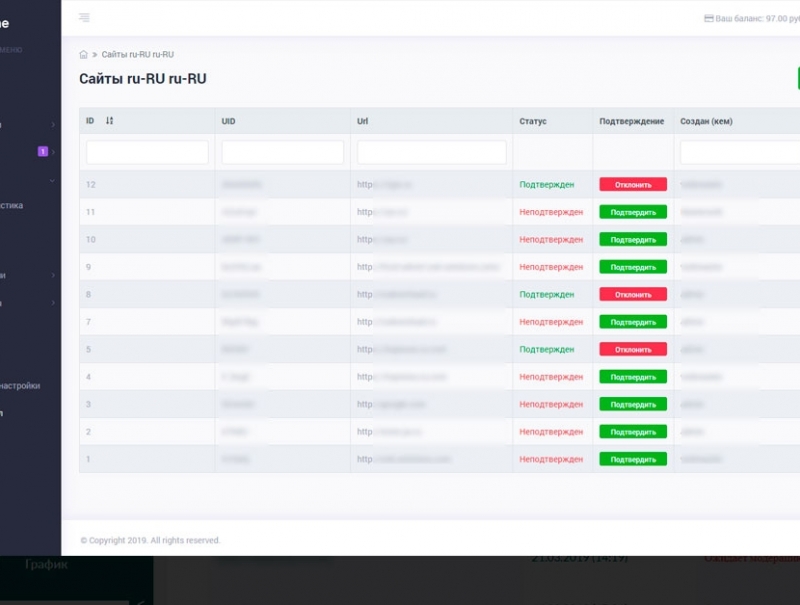Go to home via breadcrumb icon
The height and width of the screenshot is (605, 800).
pos(84,55)
